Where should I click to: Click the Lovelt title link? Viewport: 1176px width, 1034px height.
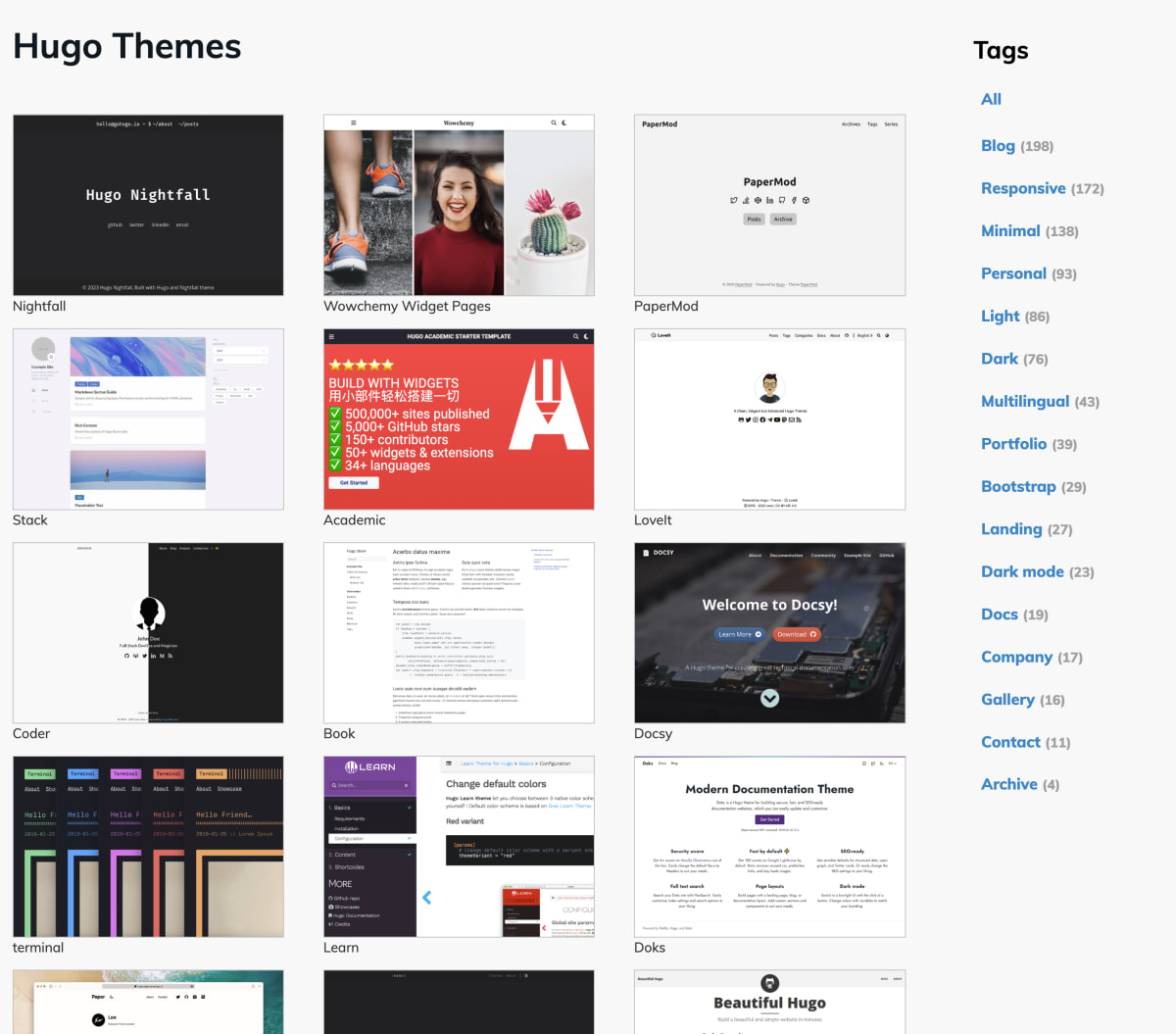click(653, 520)
